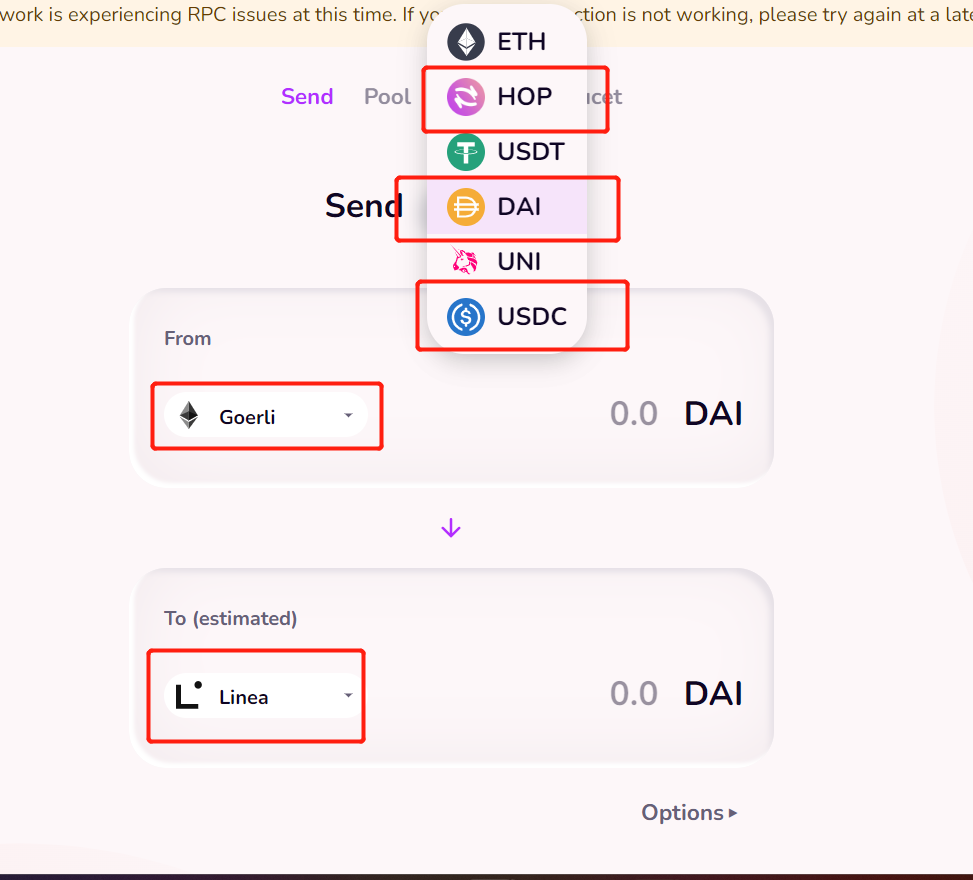The height and width of the screenshot is (880, 973).
Task: Expand the Options section
Action: [x=689, y=813]
